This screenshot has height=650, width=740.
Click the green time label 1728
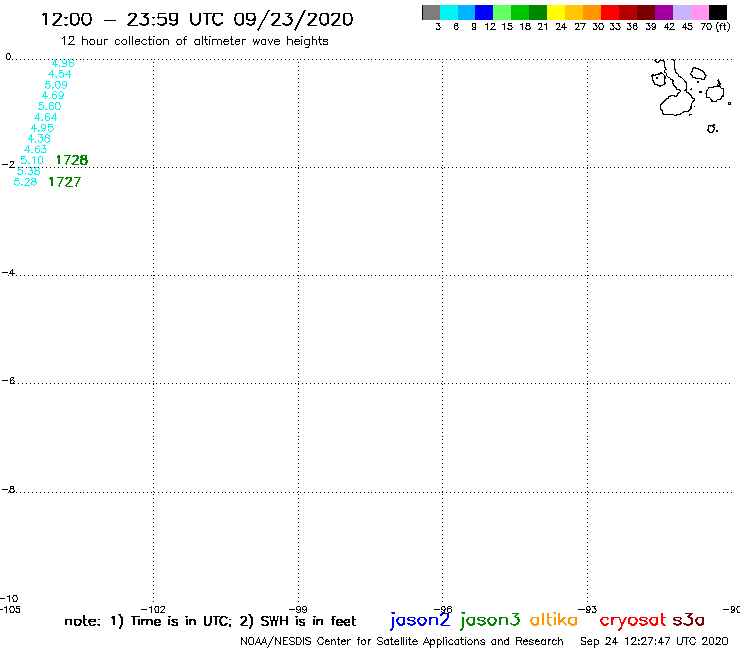(x=72, y=160)
